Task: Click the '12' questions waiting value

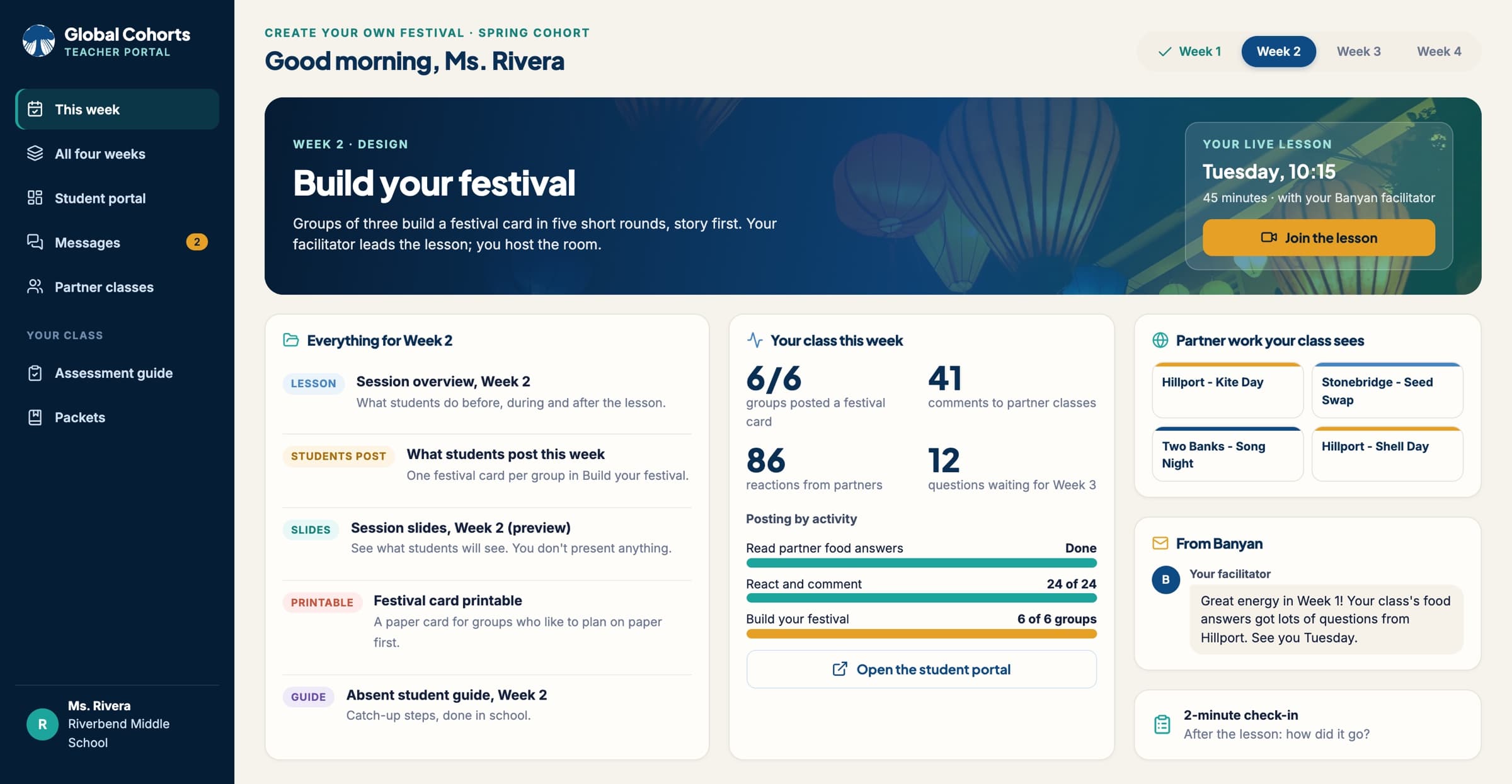Action: click(944, 460)
